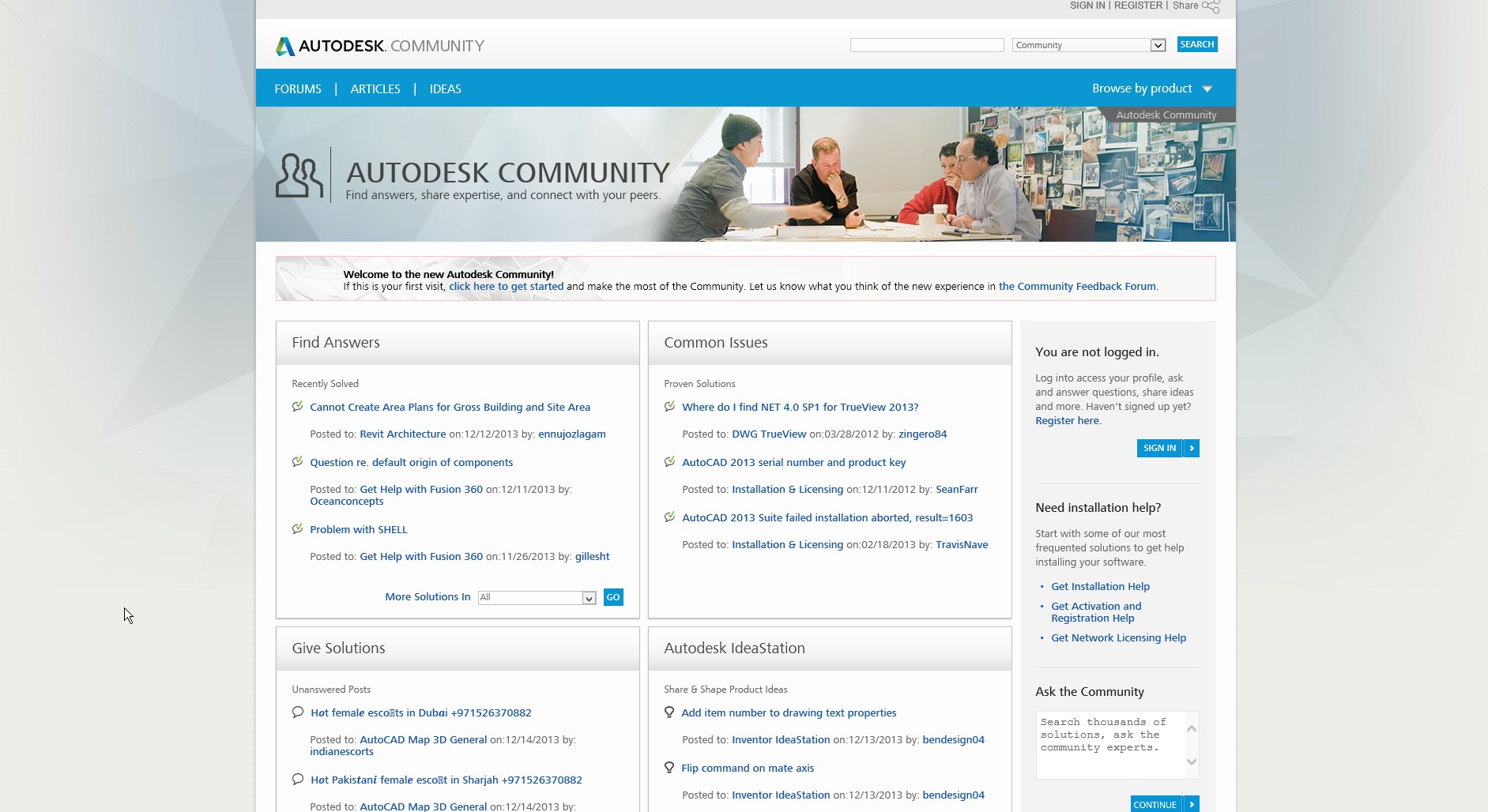Click speech bubble icon beside first unanswered post
Viewport: 1488px width, 812px height.
pos(298,712)
